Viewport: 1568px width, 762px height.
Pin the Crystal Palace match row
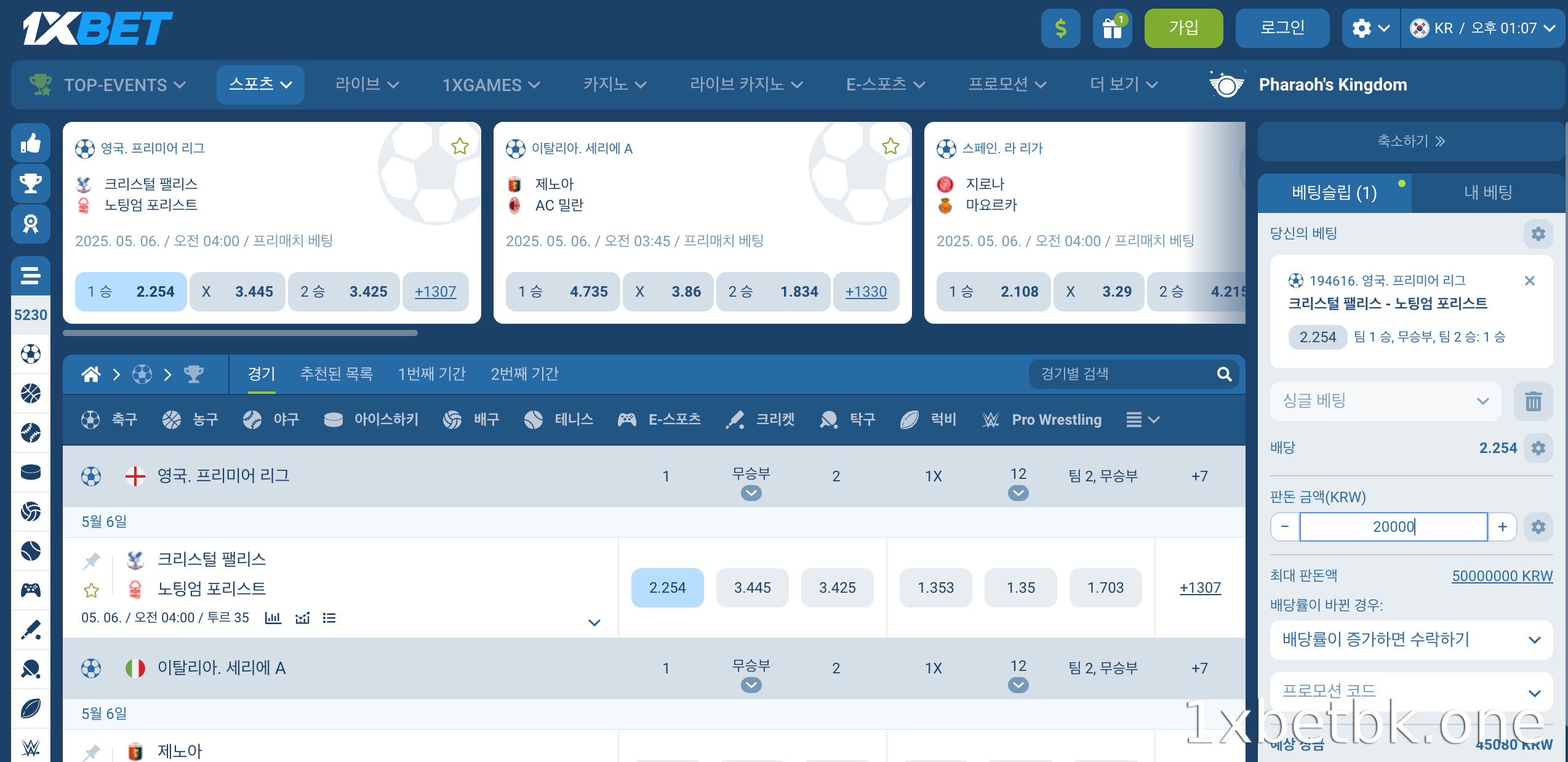tap(91, 561)
